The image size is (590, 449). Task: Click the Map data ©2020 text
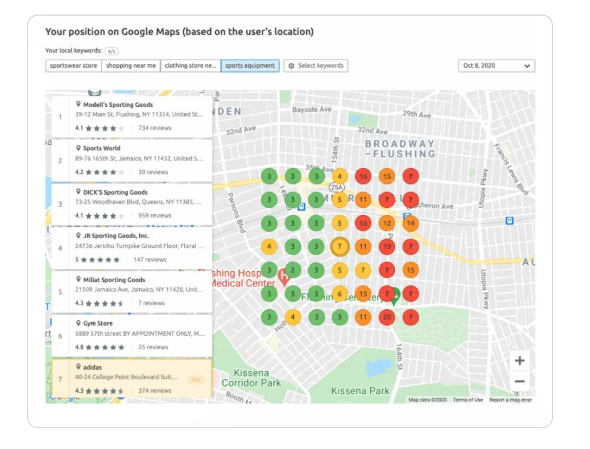427,400
